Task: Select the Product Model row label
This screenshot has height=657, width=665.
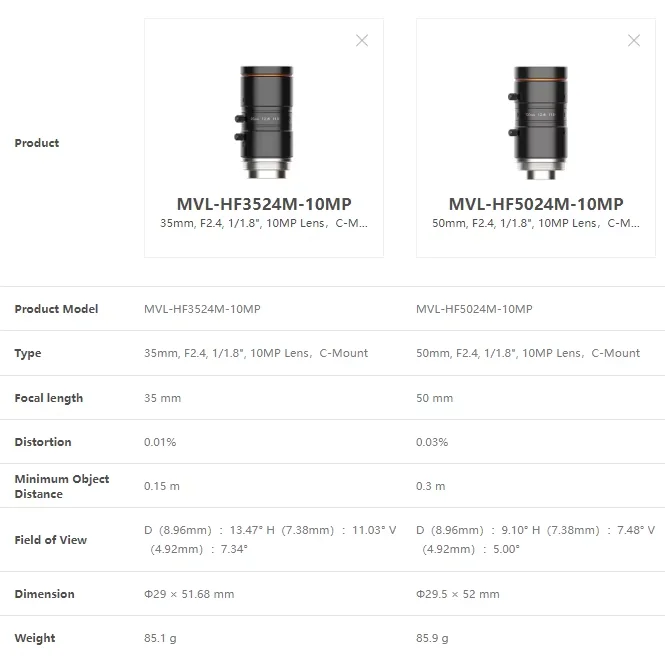Action: pyautogui.click(x=56, y=309)
